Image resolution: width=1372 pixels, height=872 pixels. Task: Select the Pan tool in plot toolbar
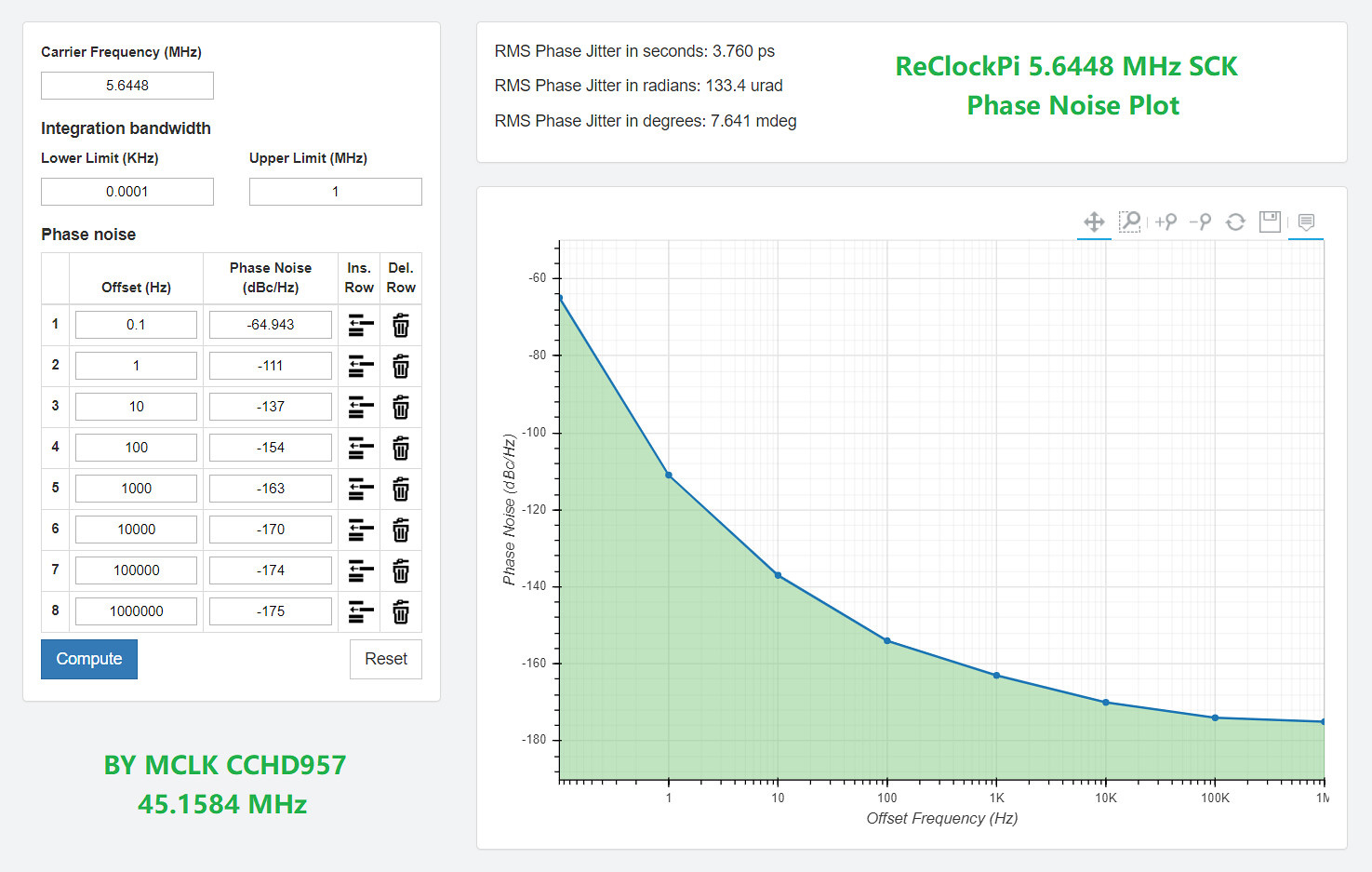pos(1094,221)
